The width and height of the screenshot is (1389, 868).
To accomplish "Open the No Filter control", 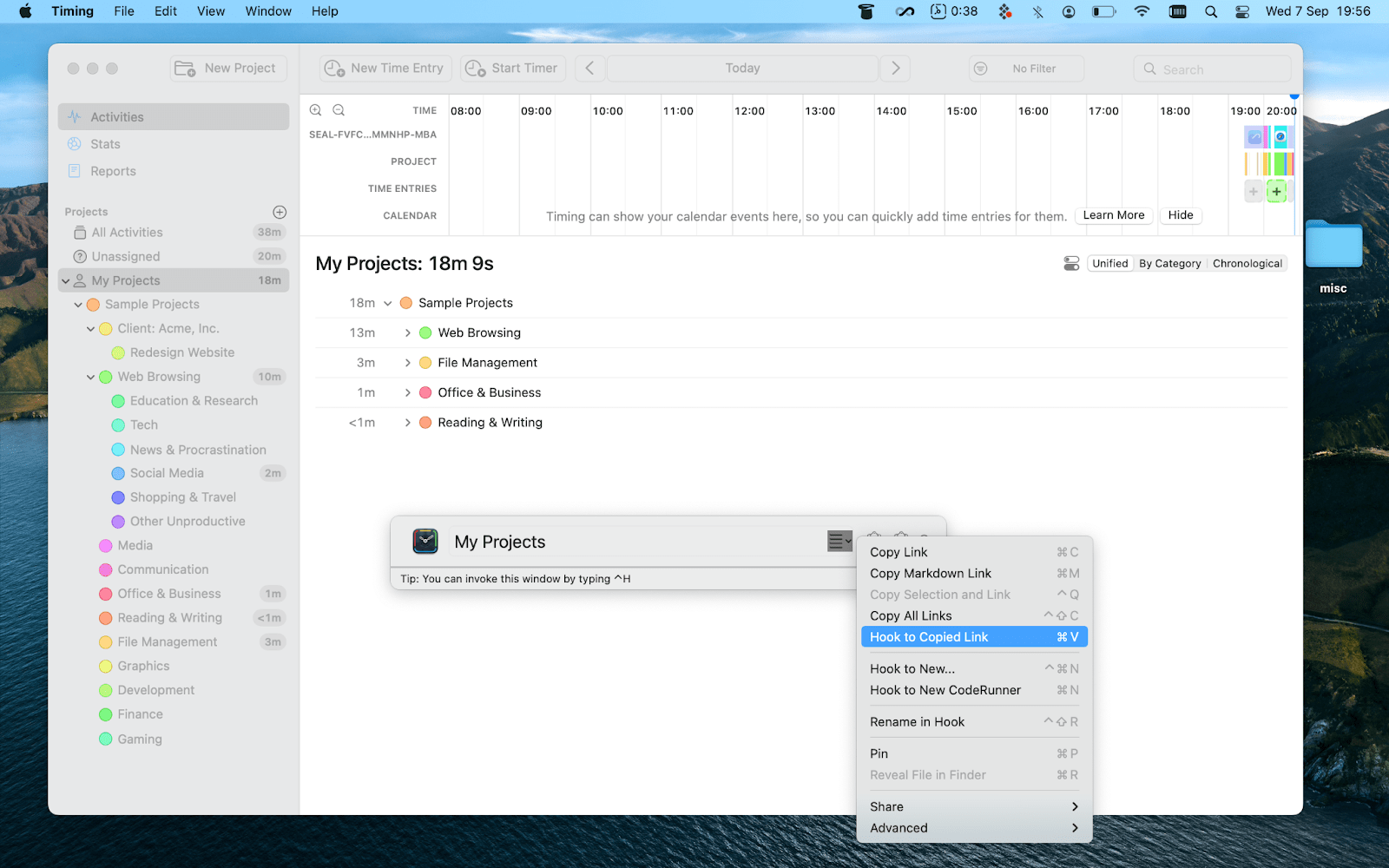I will click(1026, 69).
